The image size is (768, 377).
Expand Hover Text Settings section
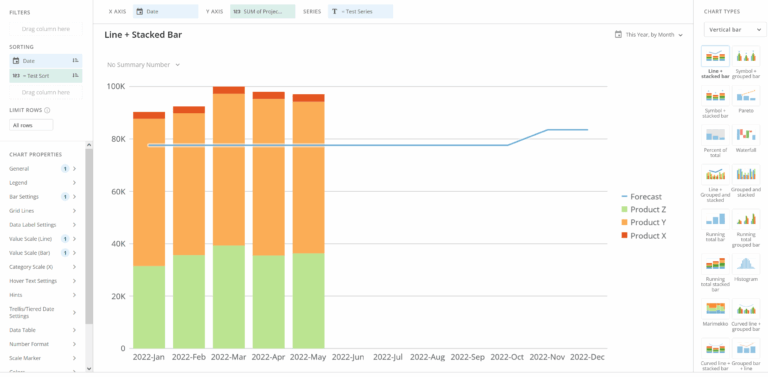[43, 281]
